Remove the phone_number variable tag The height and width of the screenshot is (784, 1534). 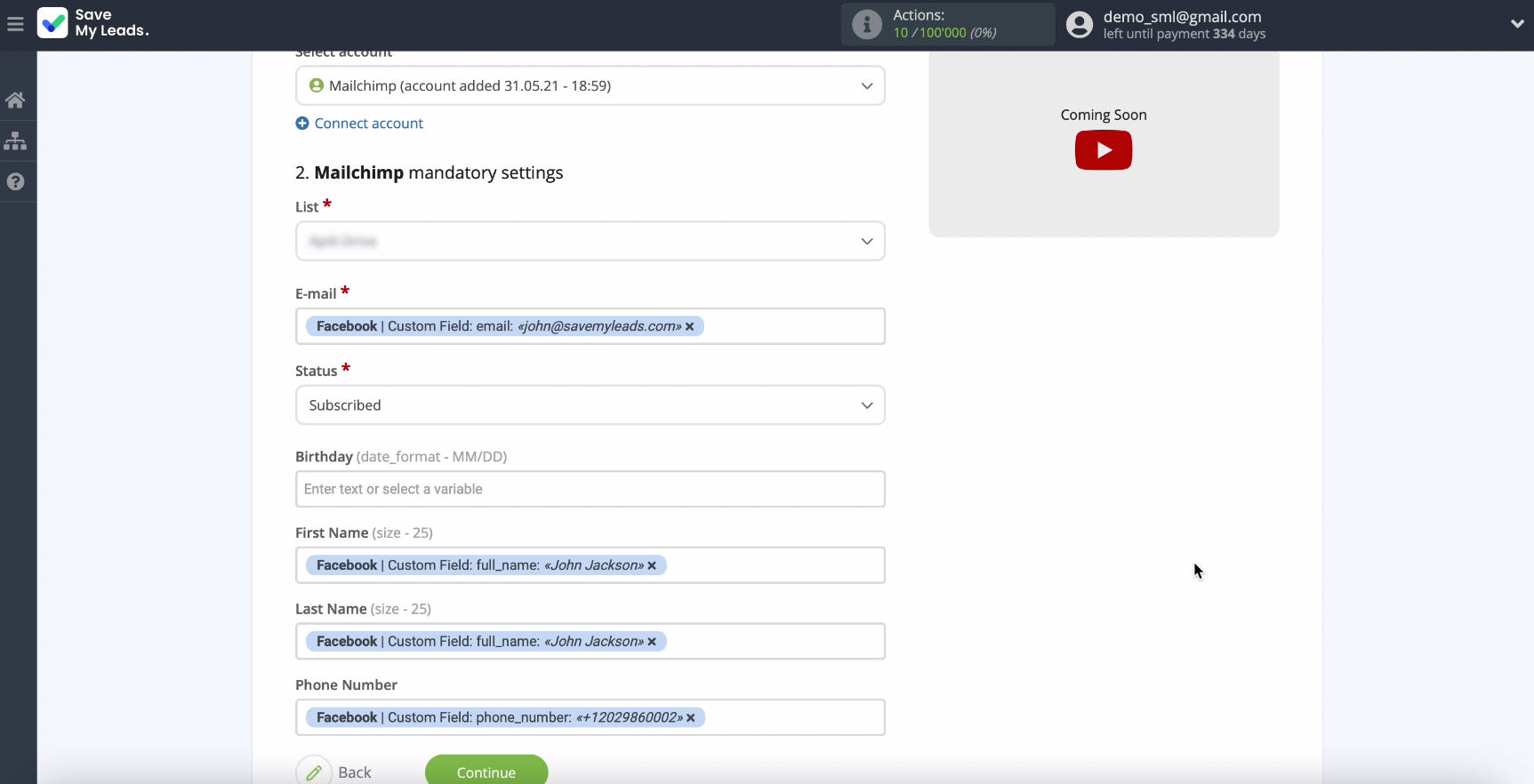tap(691, 717)
